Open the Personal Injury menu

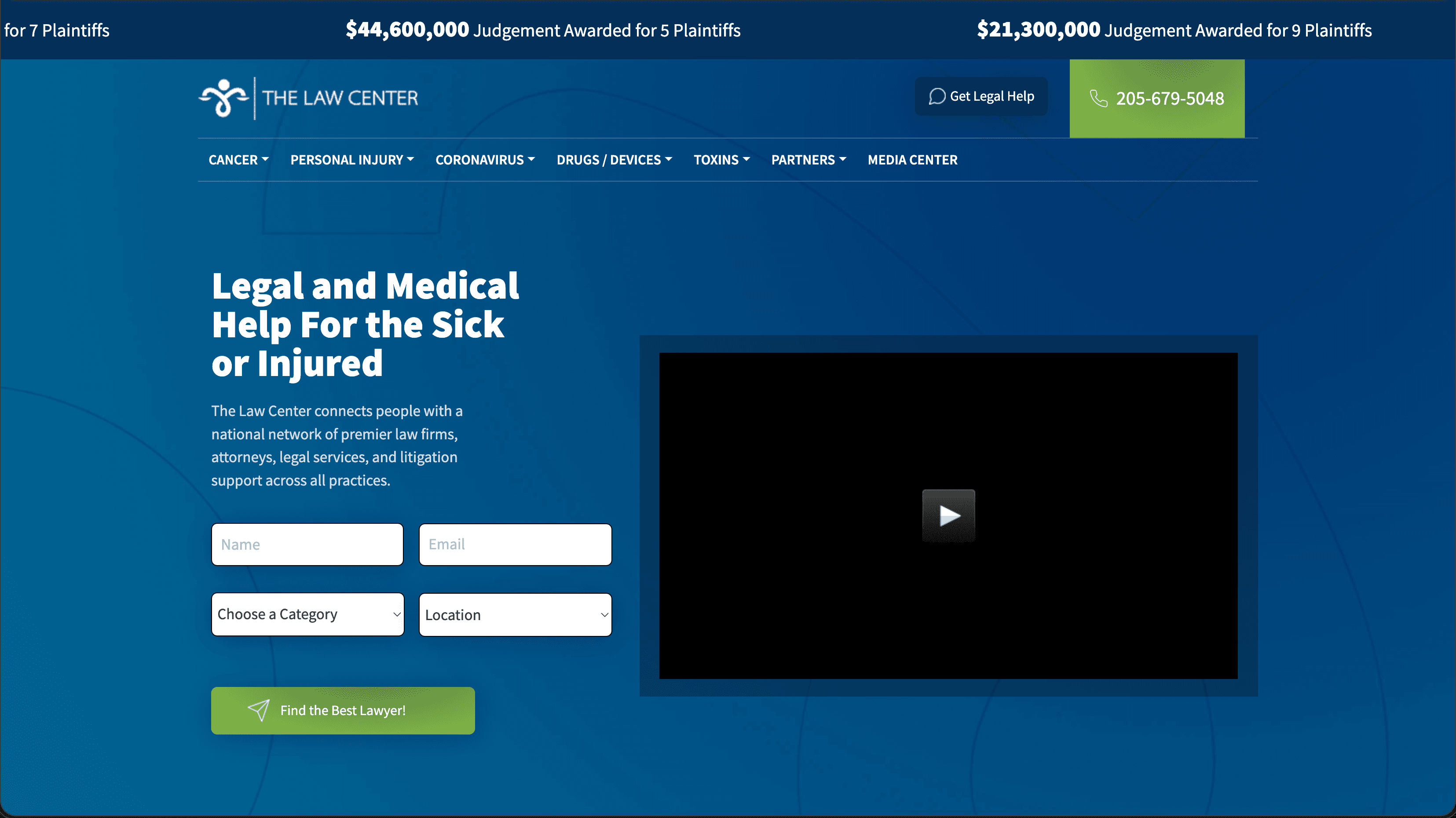(x=352, y=160)
